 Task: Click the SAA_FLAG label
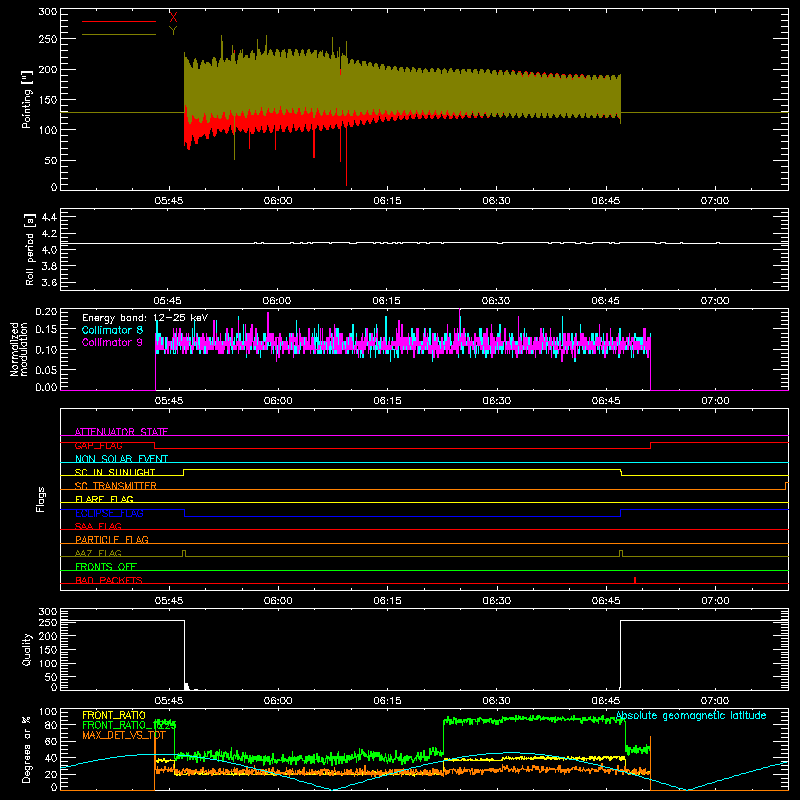[98, 526]
